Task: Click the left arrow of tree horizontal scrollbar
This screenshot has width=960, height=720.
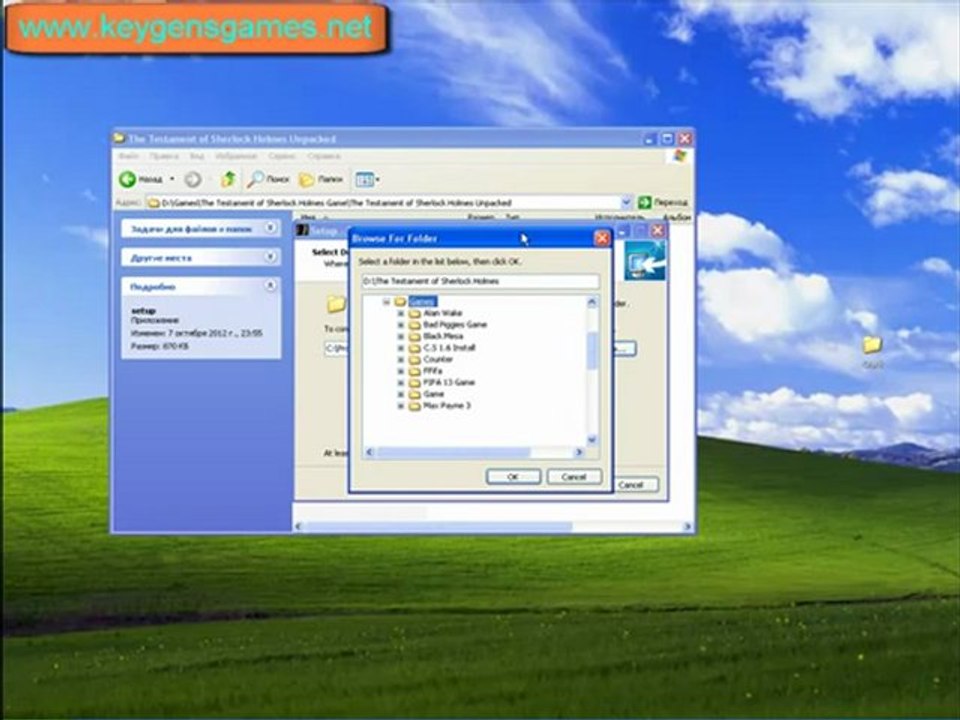Action: 369,452
